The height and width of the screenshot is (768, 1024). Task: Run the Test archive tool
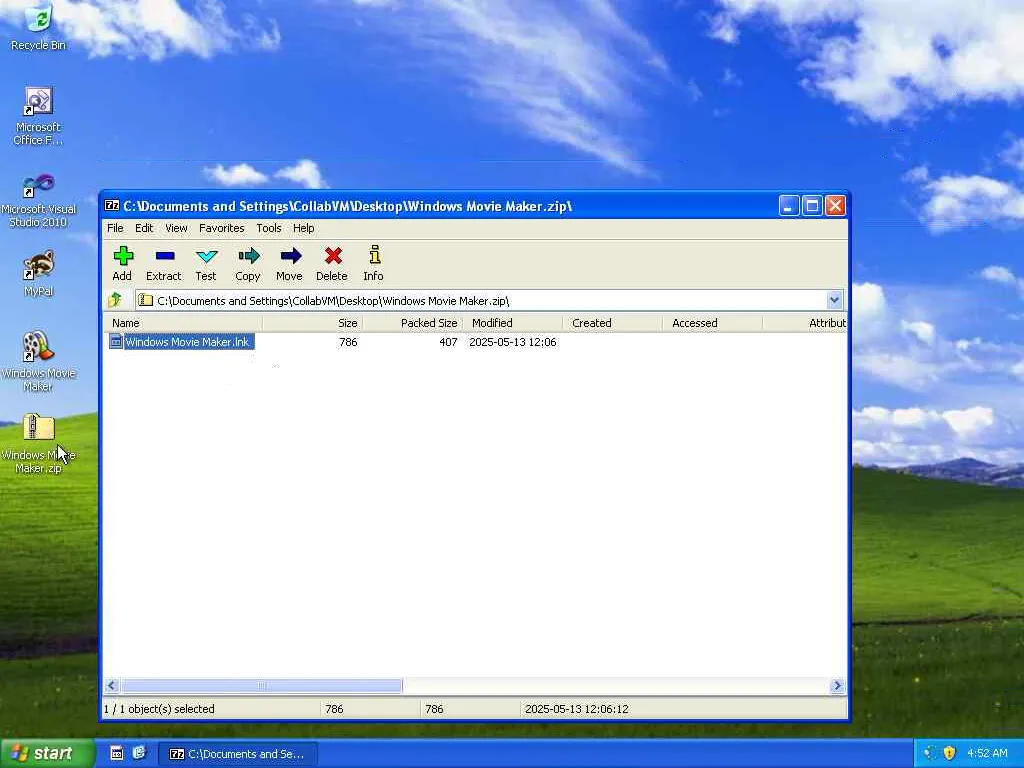tap(206, 263)
